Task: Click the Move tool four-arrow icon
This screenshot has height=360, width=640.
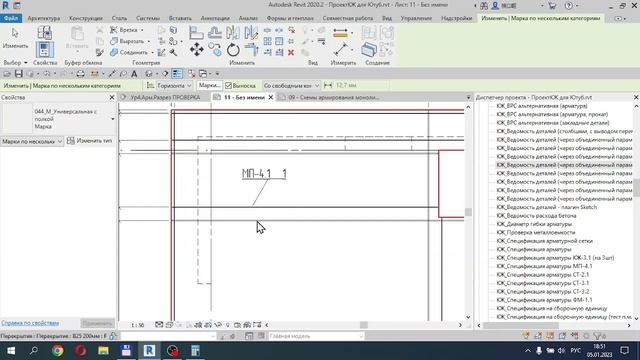Action: [197, 50]
